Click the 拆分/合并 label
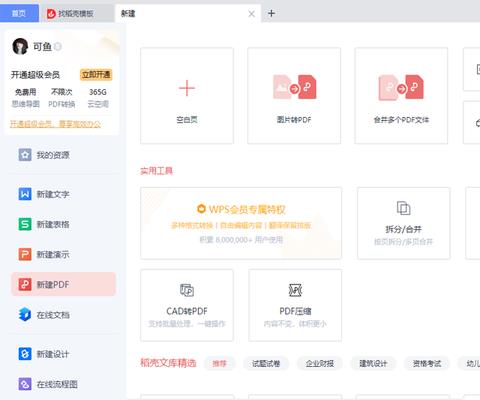The image size is (480, 400). point(404,229)
